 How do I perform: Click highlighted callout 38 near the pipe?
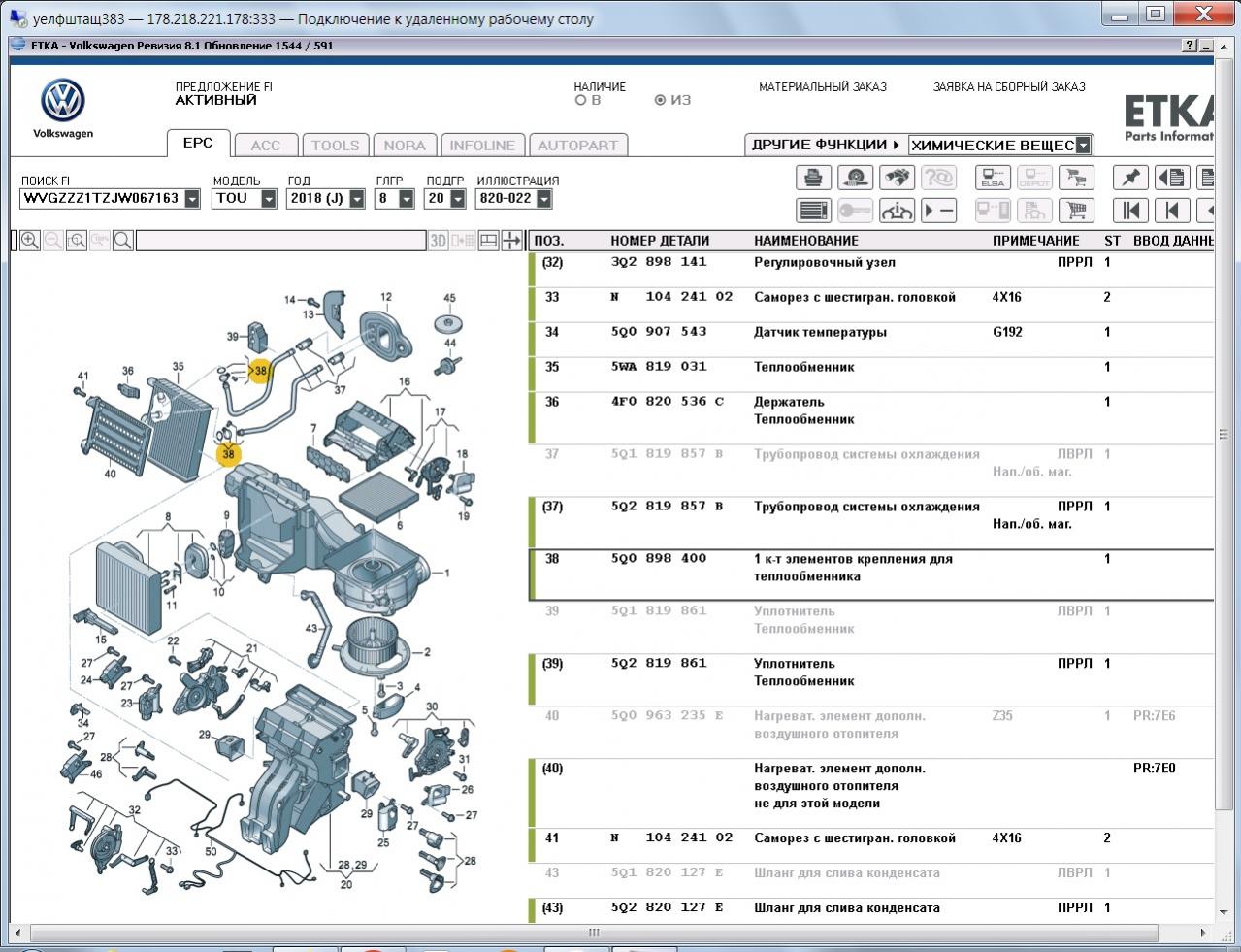(260, 371)
